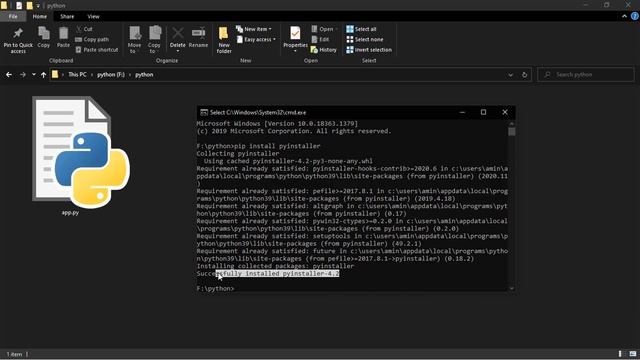Pin to Quick access in ribbon

coord(18,40)
